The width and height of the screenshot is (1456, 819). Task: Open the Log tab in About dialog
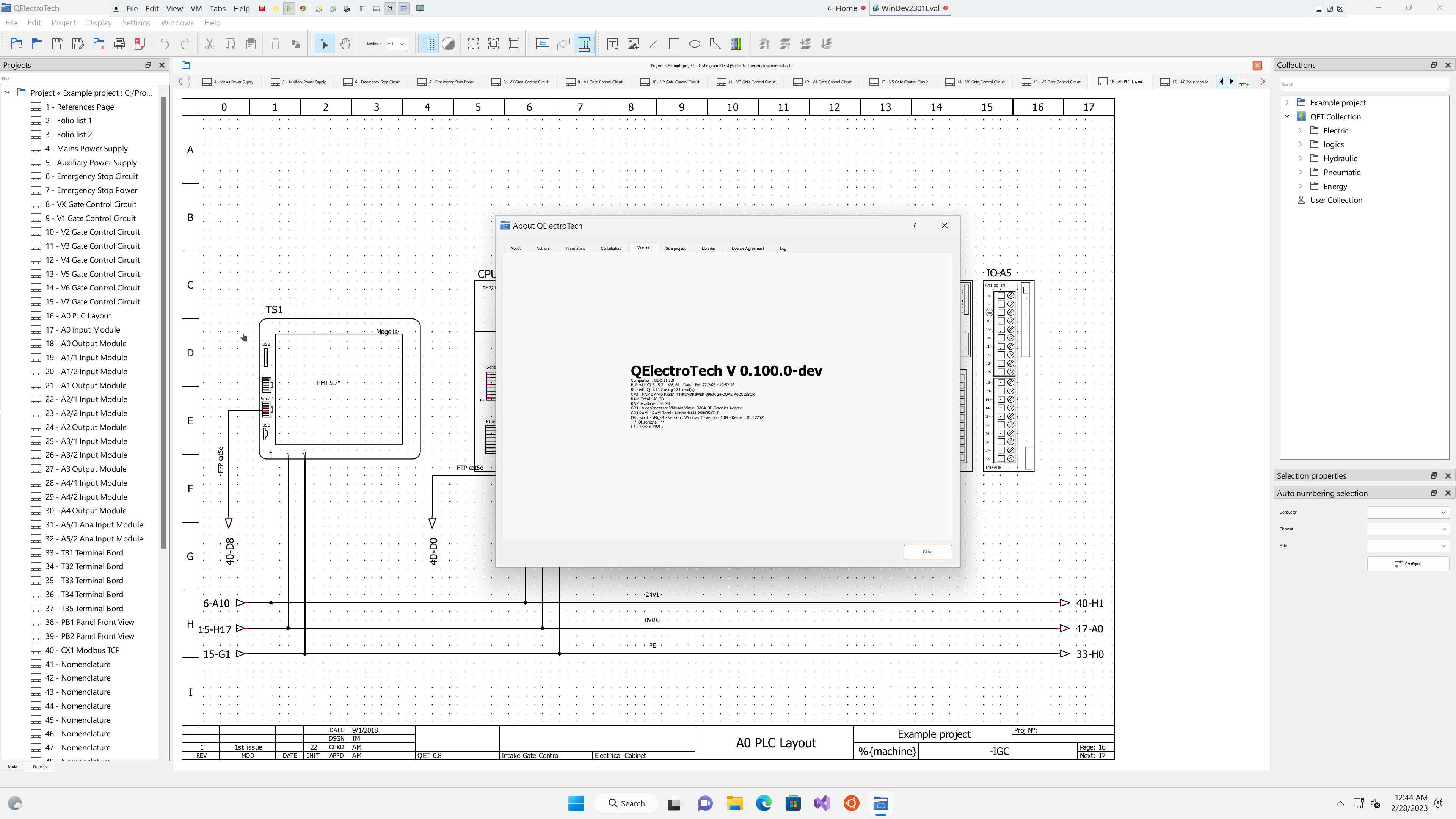click(783, 248)
